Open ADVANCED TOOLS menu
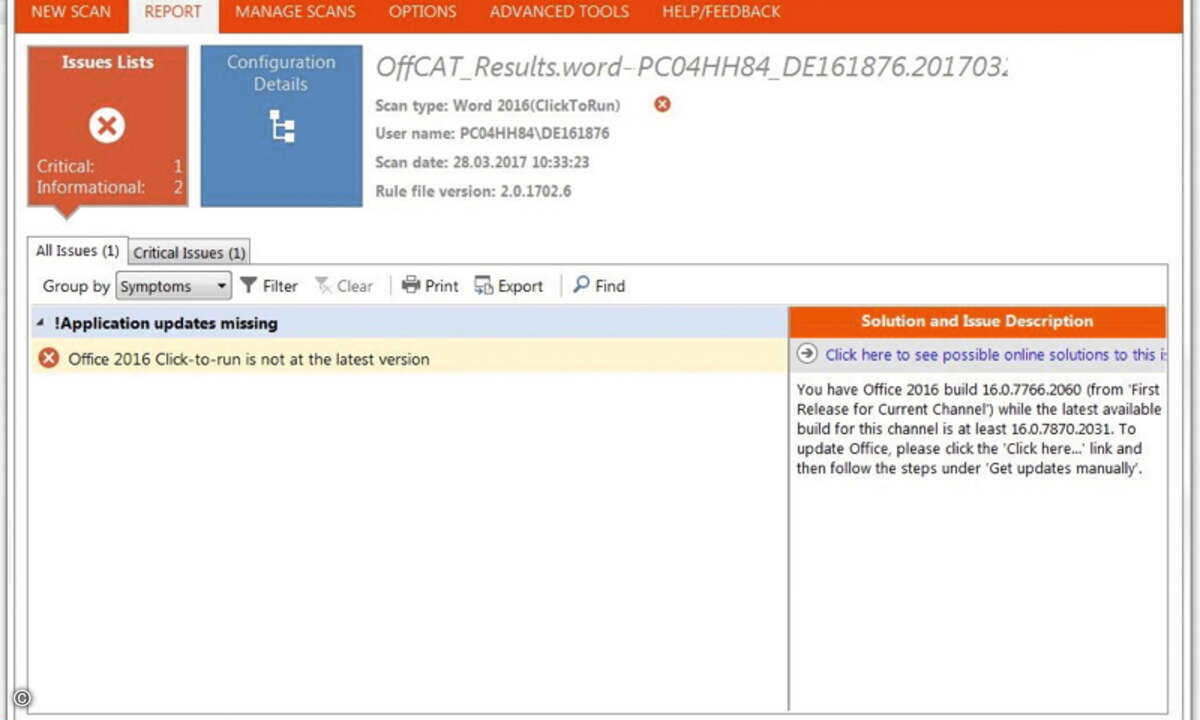1200x720 pixels. pos(559,12)
